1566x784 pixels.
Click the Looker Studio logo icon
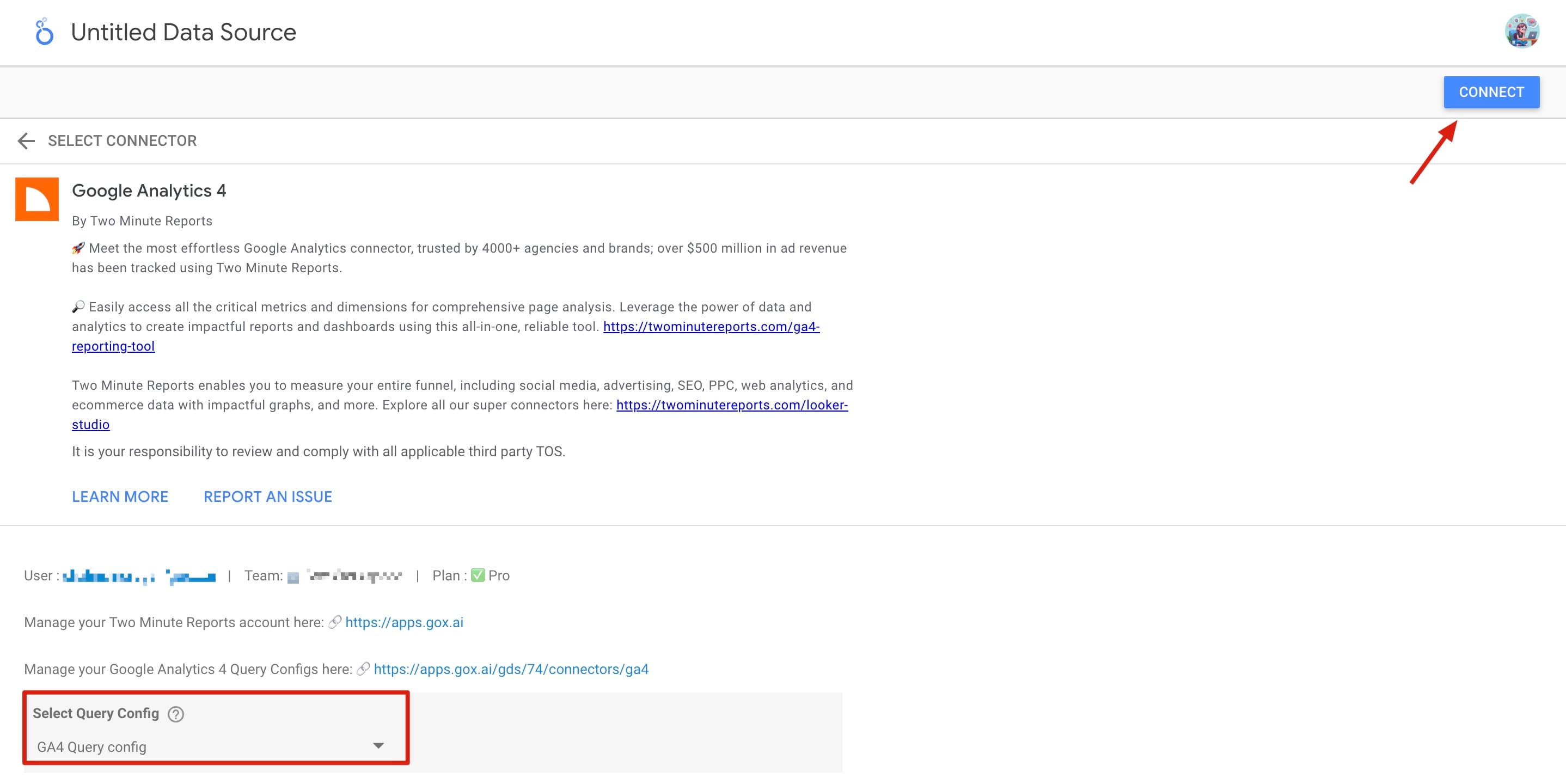(44, 32)
